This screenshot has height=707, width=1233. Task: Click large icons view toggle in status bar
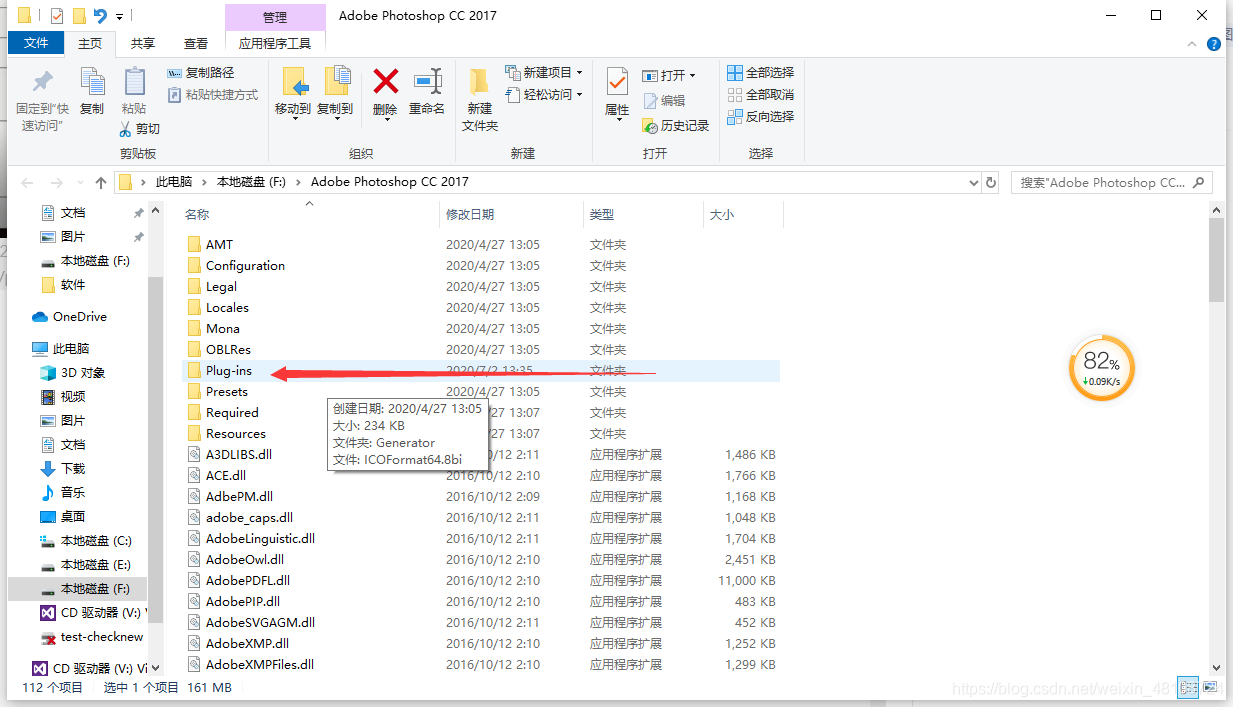pos(1210,688)
